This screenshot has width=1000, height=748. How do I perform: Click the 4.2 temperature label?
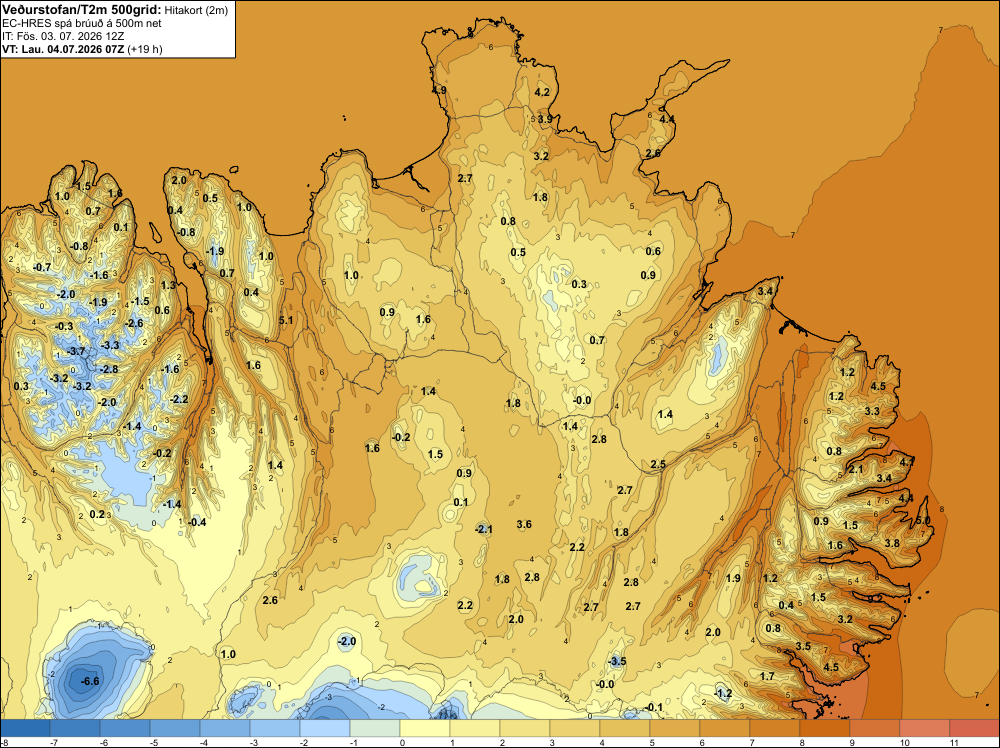coord(542,92)
